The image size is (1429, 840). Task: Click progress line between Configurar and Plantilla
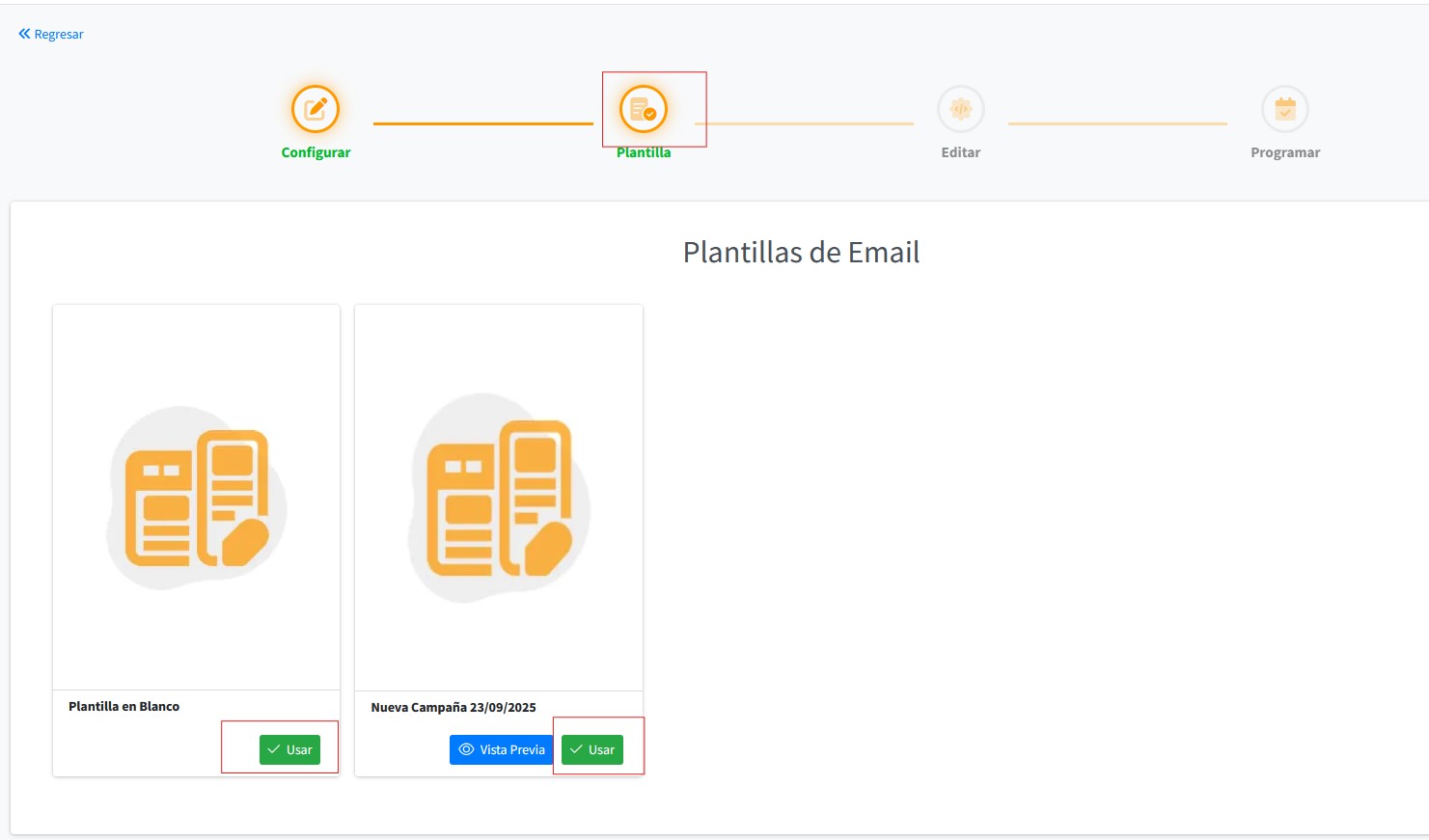pos(482,123)
